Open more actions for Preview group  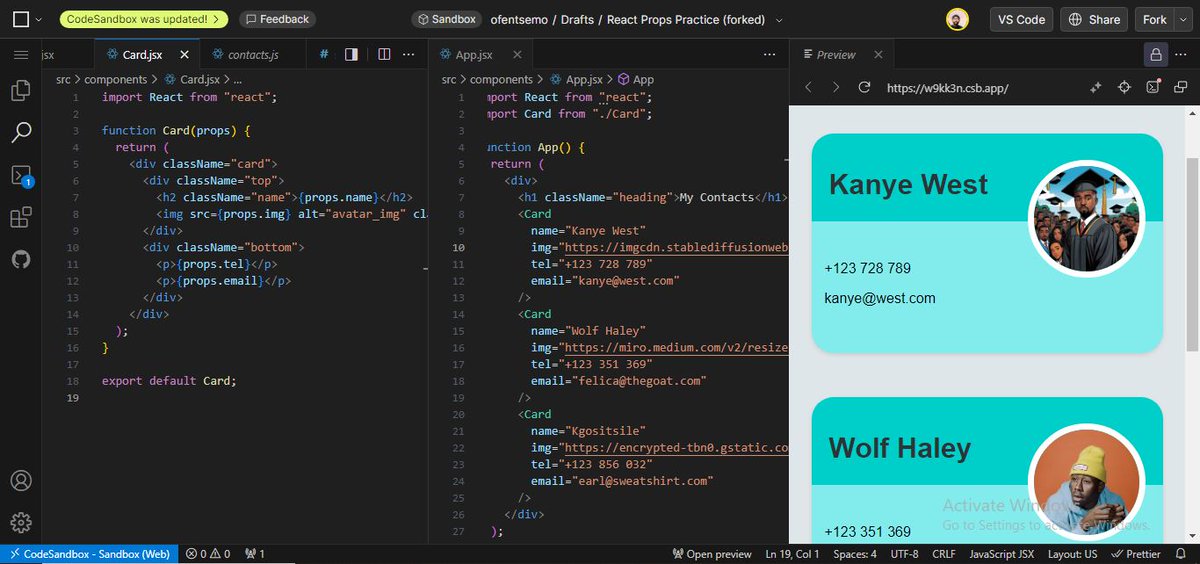point(1183,54)
